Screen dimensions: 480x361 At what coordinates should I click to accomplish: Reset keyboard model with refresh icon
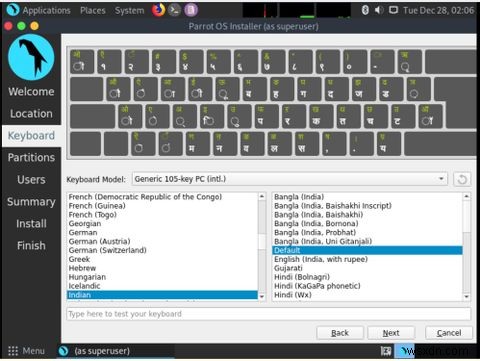(x=462, y=179)
